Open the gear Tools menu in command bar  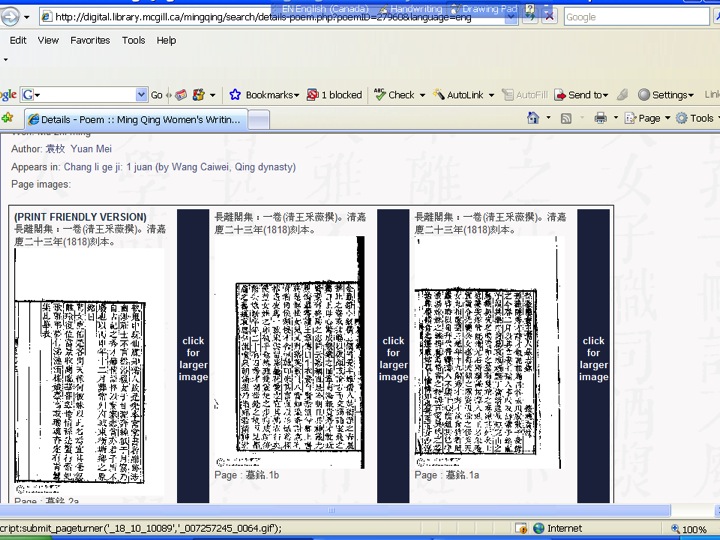point(698,118)
